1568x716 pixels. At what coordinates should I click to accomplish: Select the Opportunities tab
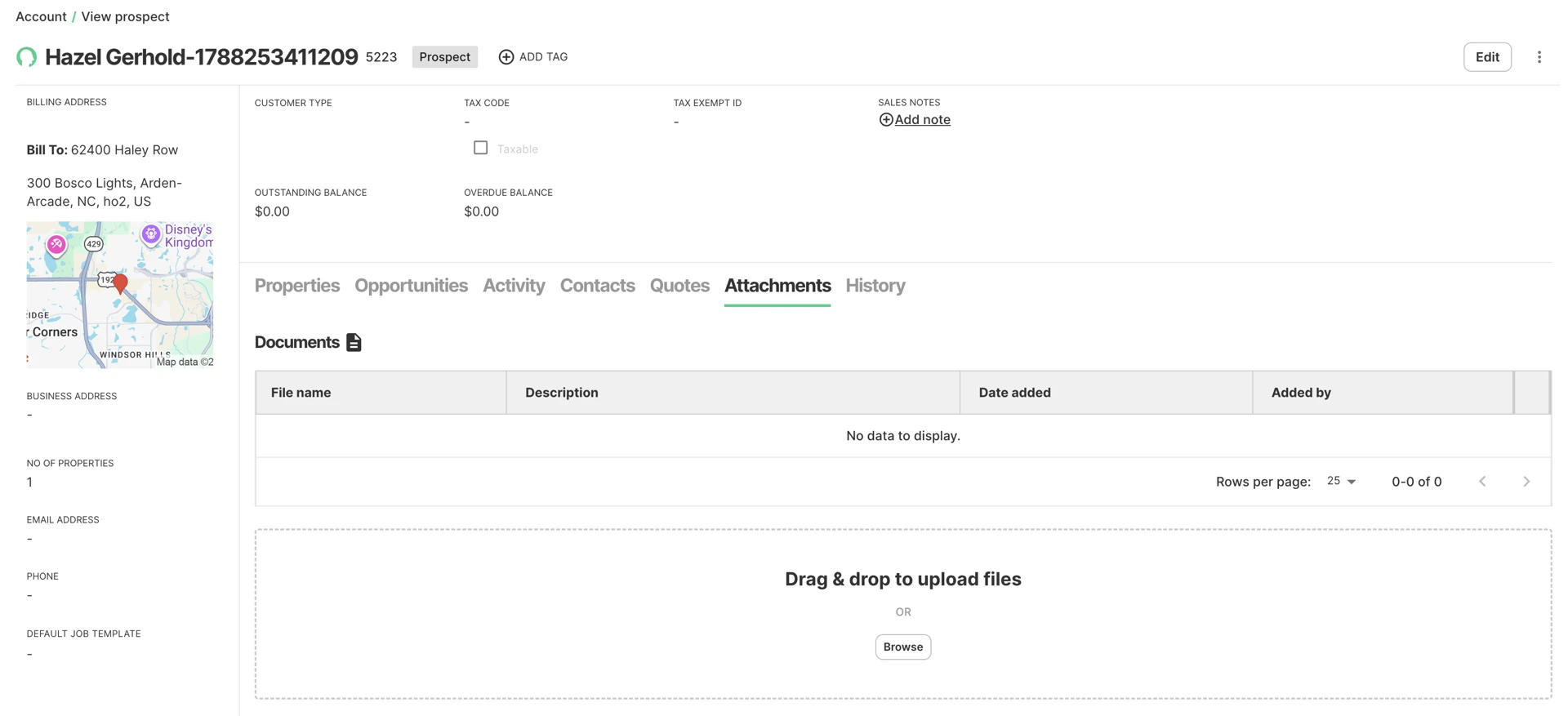coord(411,286)
